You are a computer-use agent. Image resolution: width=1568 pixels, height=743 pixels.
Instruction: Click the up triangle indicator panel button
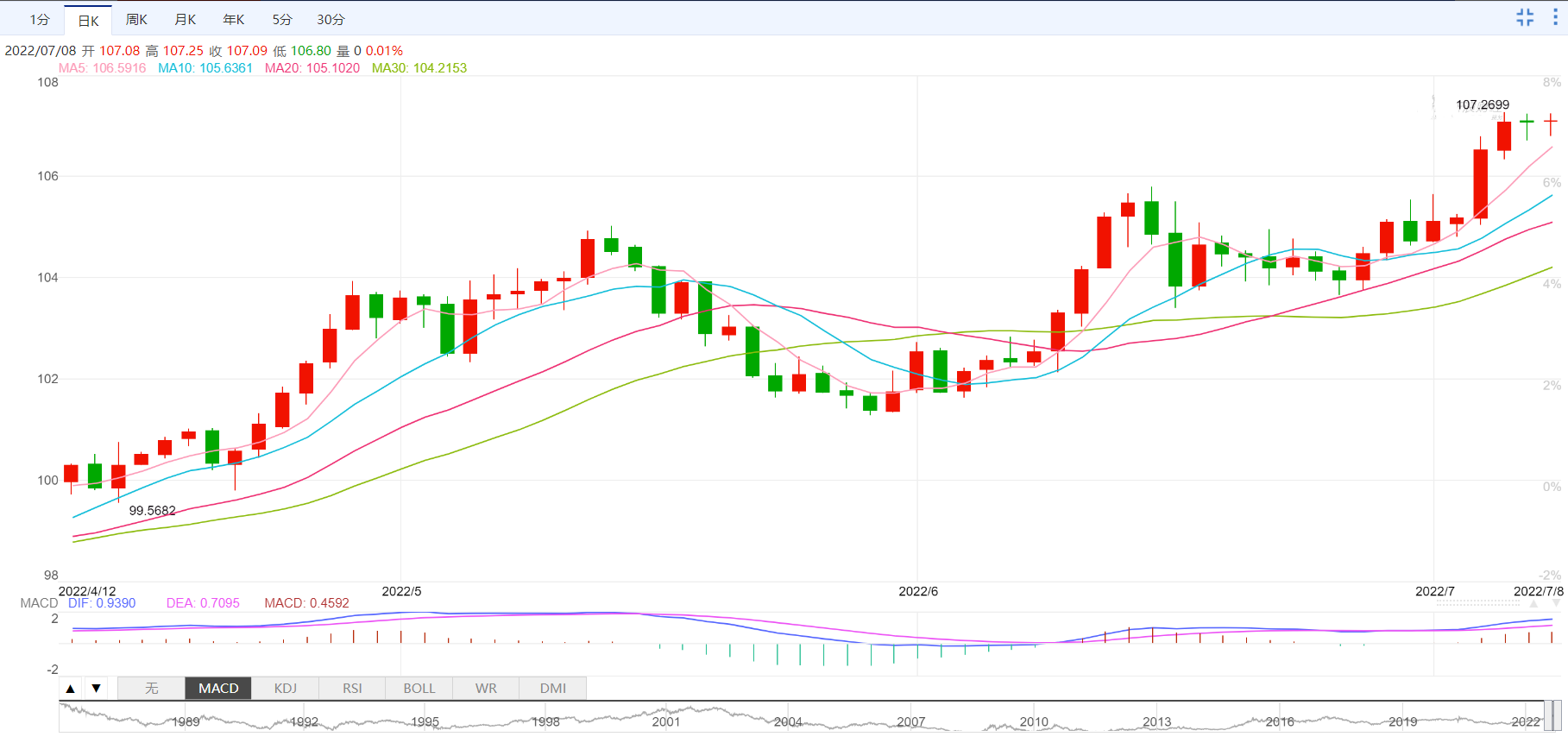click(71, 688)
